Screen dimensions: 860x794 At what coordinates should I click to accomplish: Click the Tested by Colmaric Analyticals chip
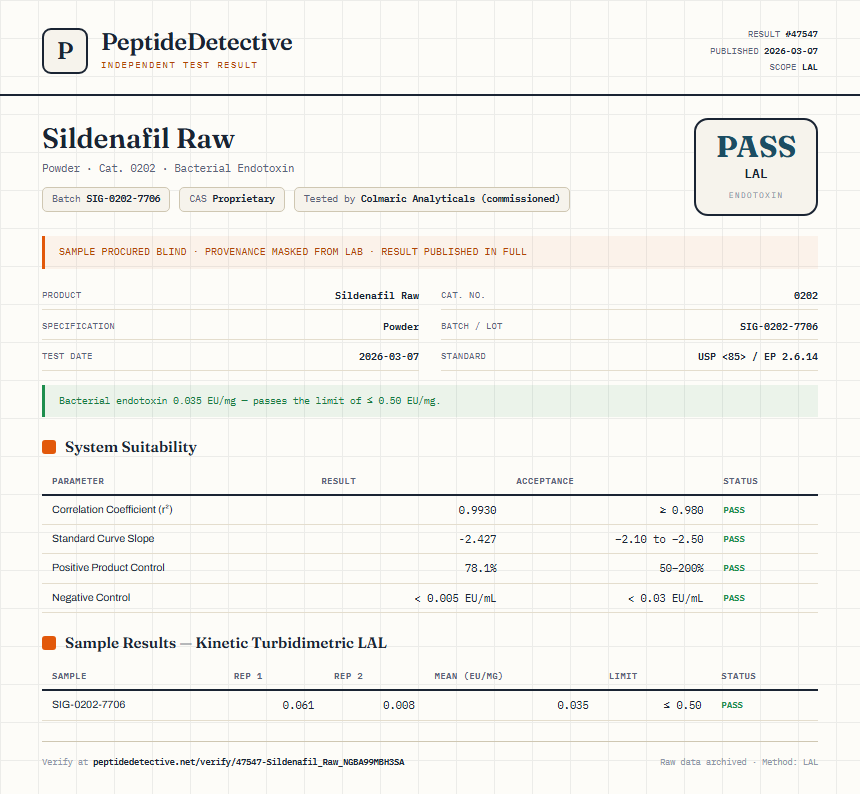432,199
